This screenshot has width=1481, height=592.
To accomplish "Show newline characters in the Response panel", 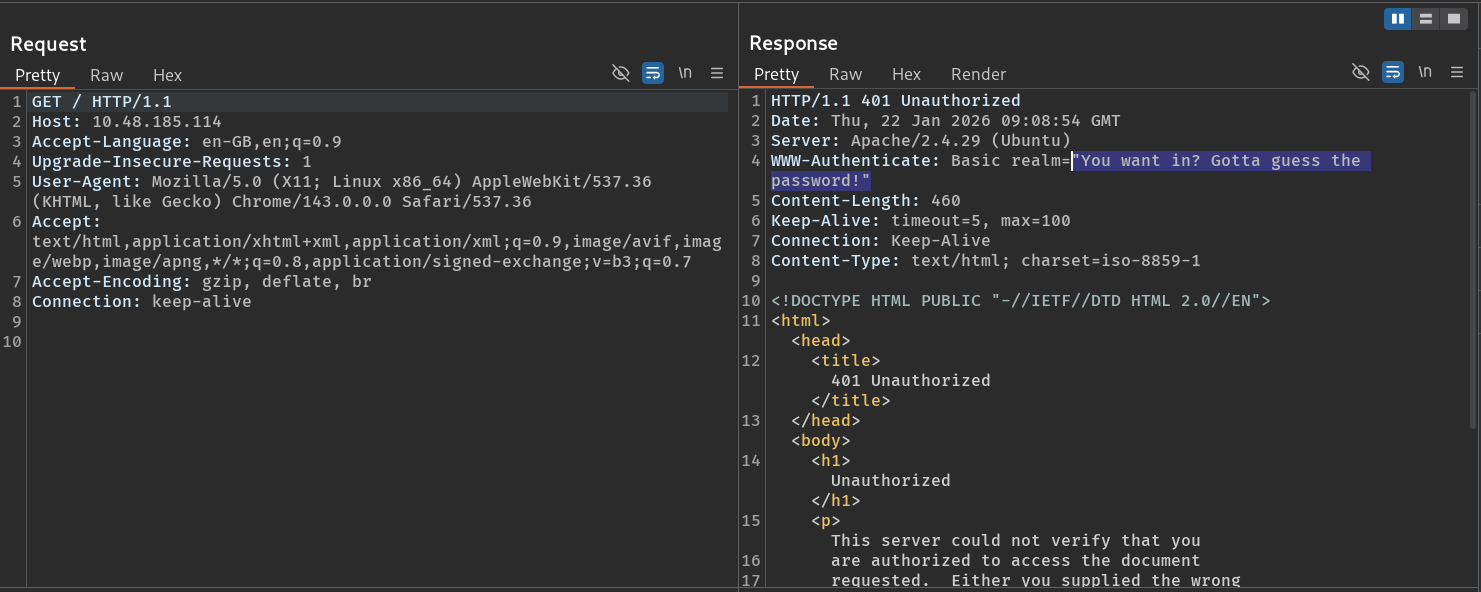I will coord(1424,72).
